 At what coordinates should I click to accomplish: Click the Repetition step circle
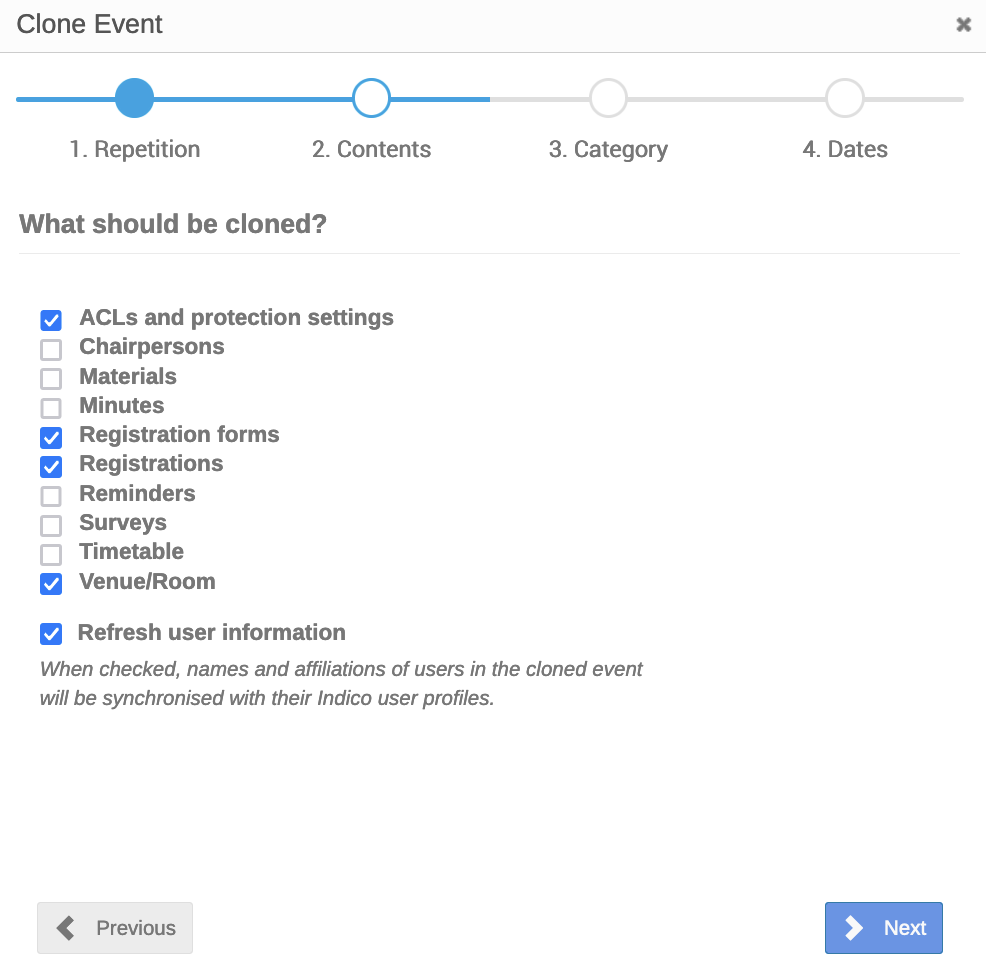tap(134, 98)
